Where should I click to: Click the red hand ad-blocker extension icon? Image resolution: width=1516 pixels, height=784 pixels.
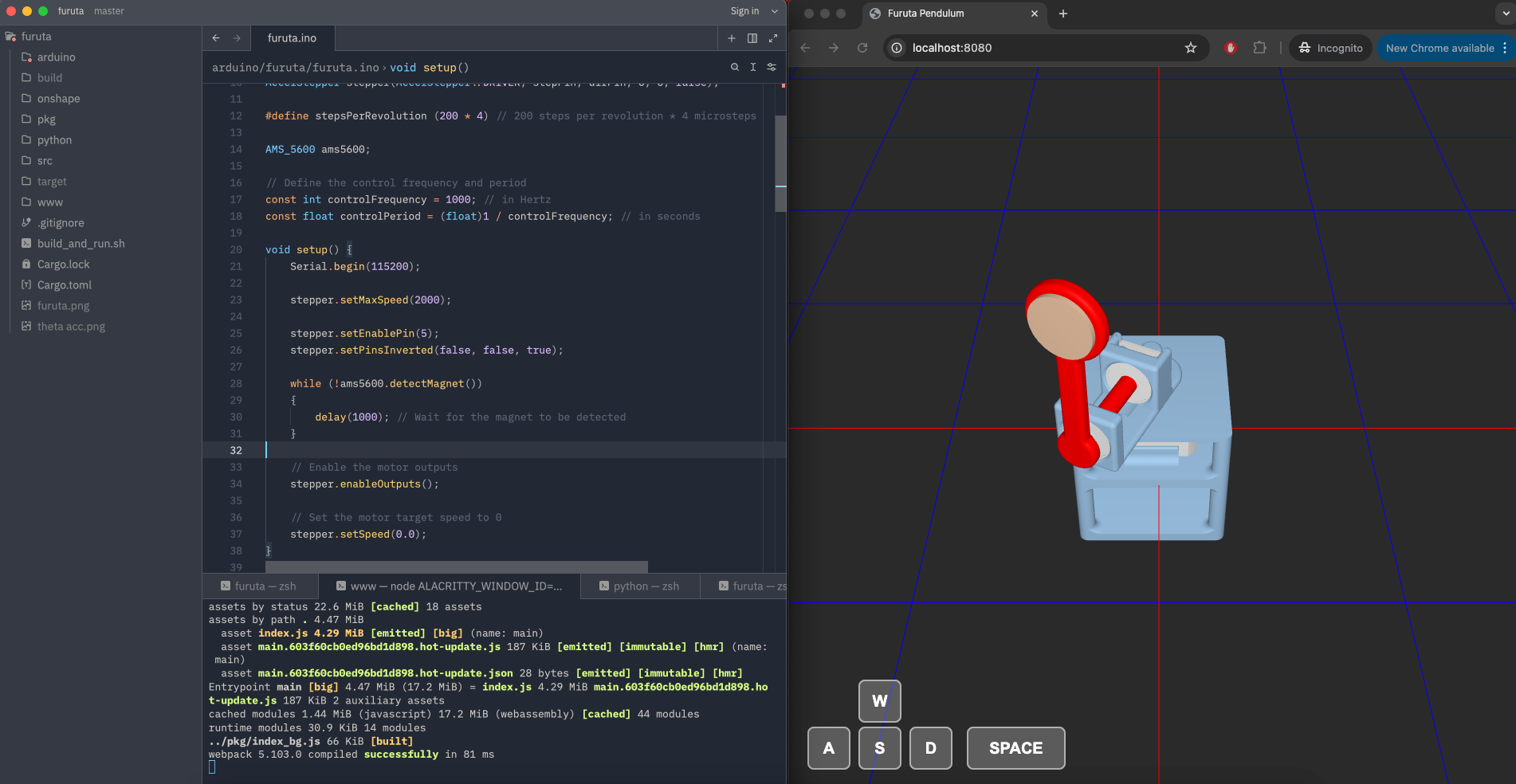coord(1230,48)
